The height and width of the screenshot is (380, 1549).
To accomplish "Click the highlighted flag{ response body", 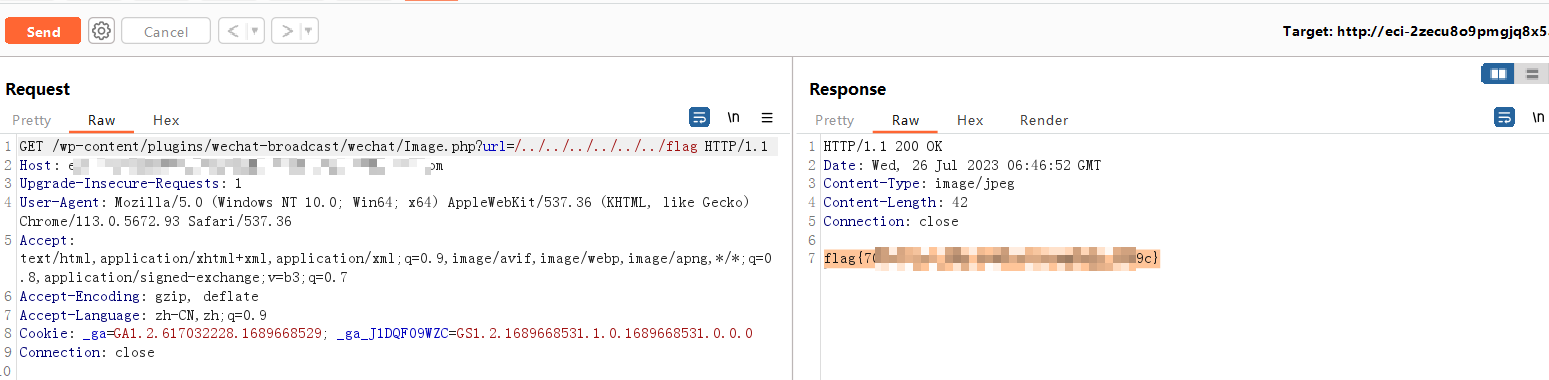I will (x=992, y=259).
